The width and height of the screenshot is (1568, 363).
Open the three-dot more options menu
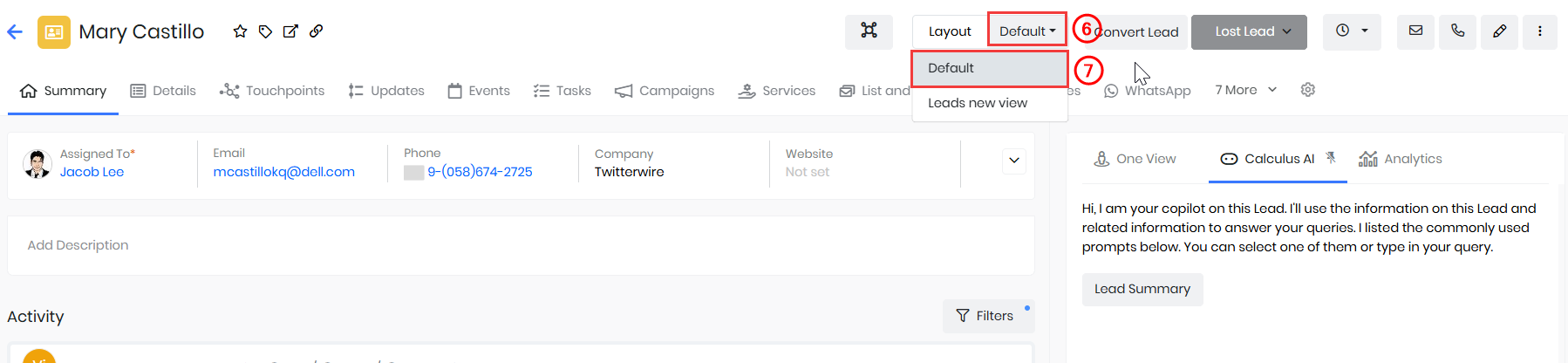(x=1540, y=31)
